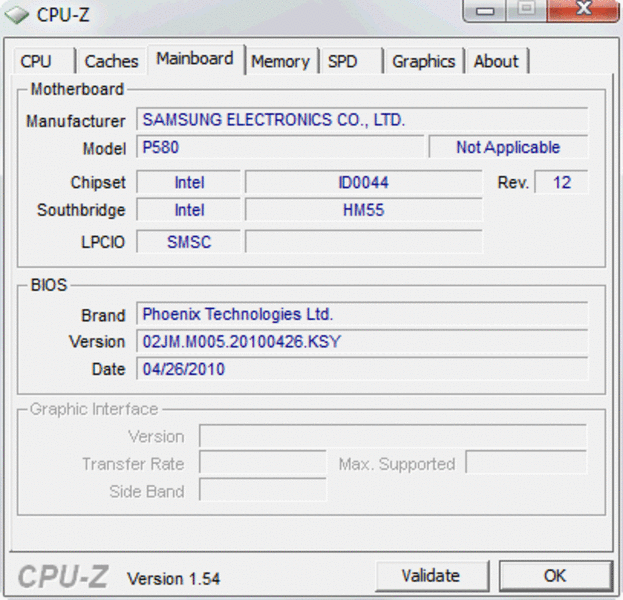Click the Max. Supported field
This screenshot has width=623, height=600.
coord(526,462)
